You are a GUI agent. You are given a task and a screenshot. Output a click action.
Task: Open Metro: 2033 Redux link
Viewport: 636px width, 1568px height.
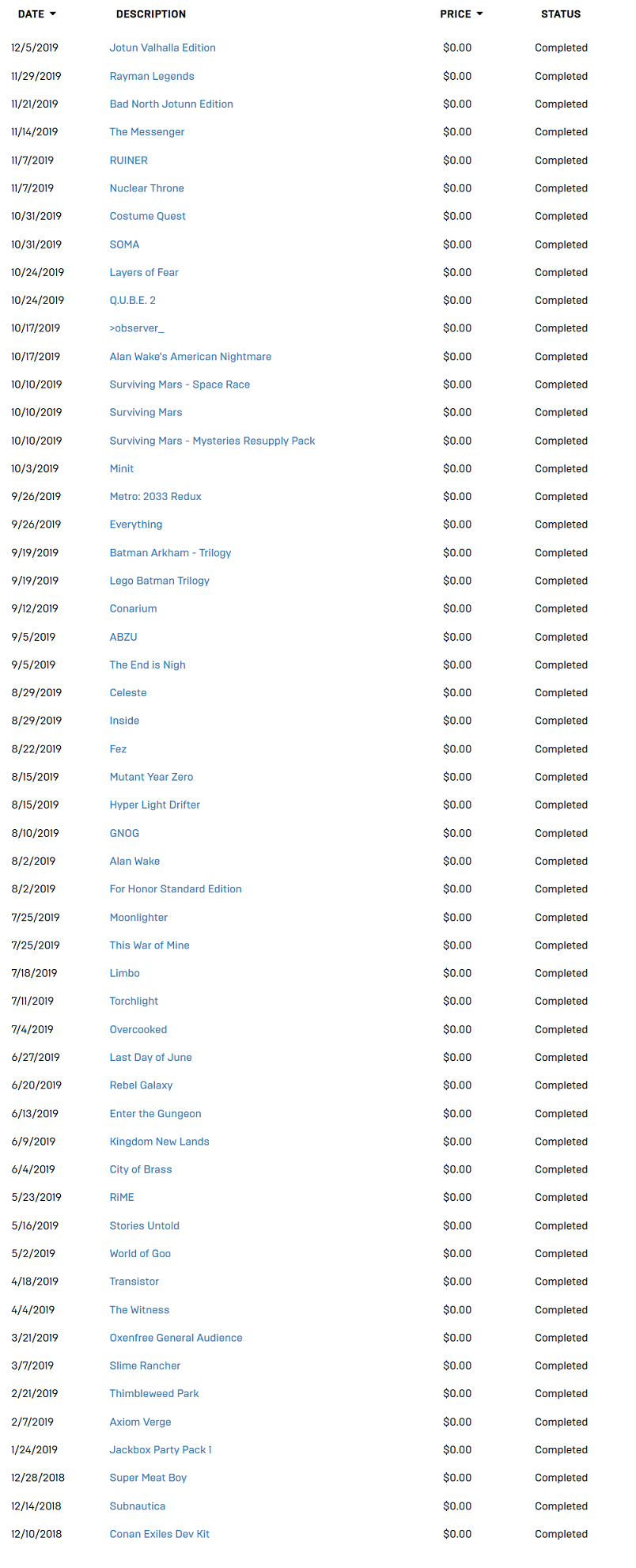[x=155, y=497]
